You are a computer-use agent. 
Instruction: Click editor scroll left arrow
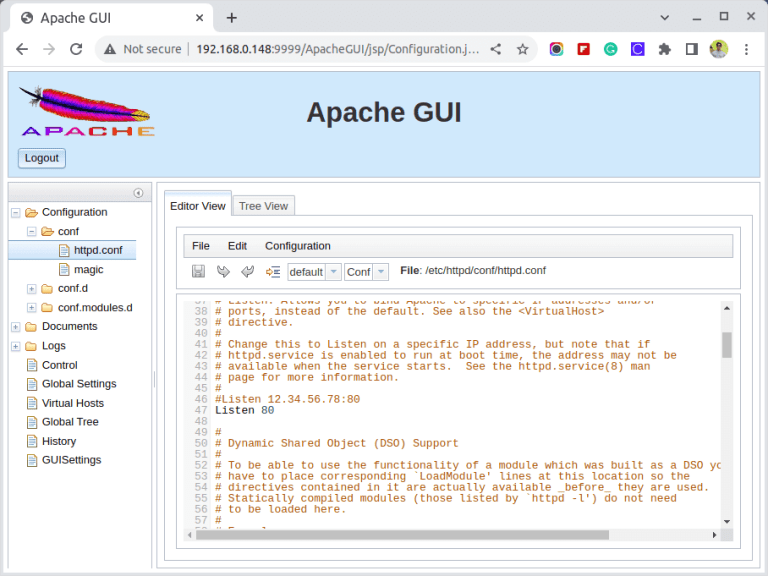[190, 535]
